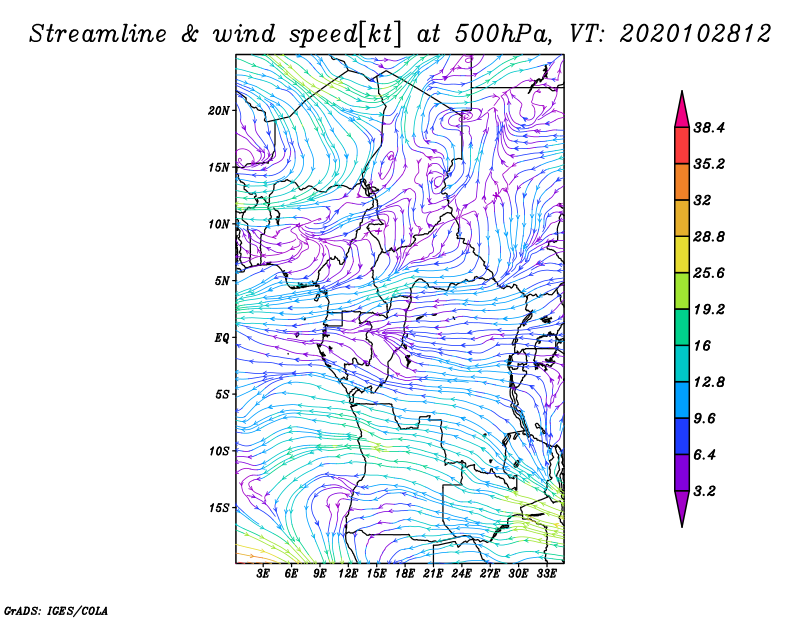Screen dimensions: 800x618
Task: Click the 33E longitude axis label
Action: click(546, 573)
